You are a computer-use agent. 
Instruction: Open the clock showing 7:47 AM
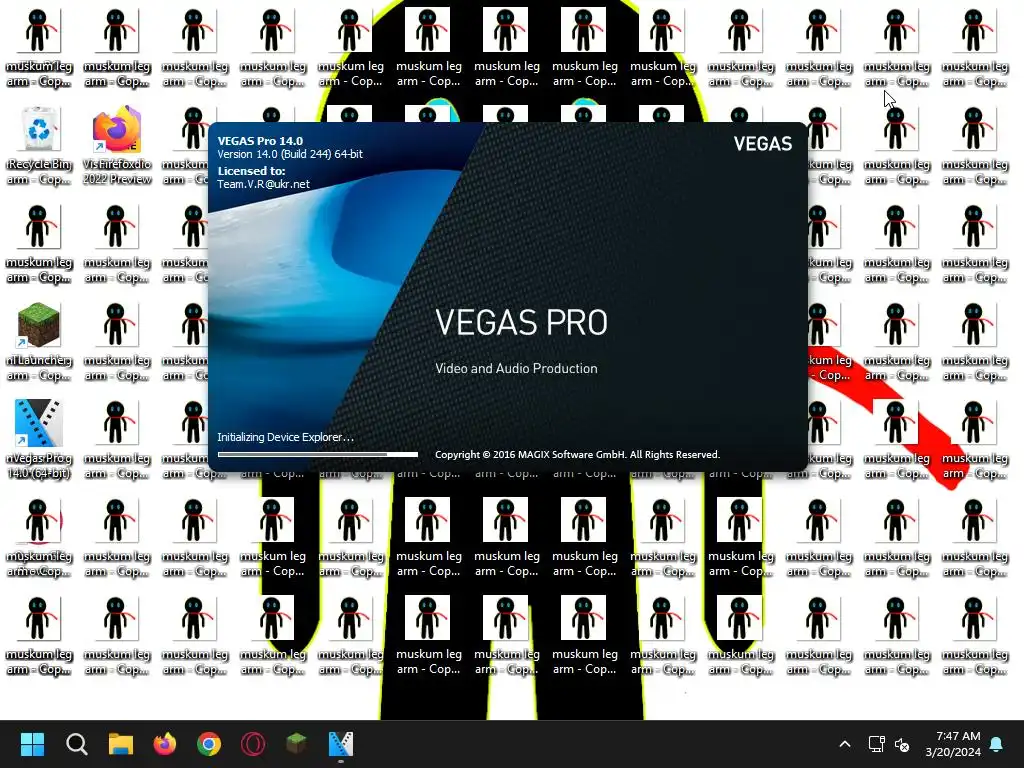(953, 744)
